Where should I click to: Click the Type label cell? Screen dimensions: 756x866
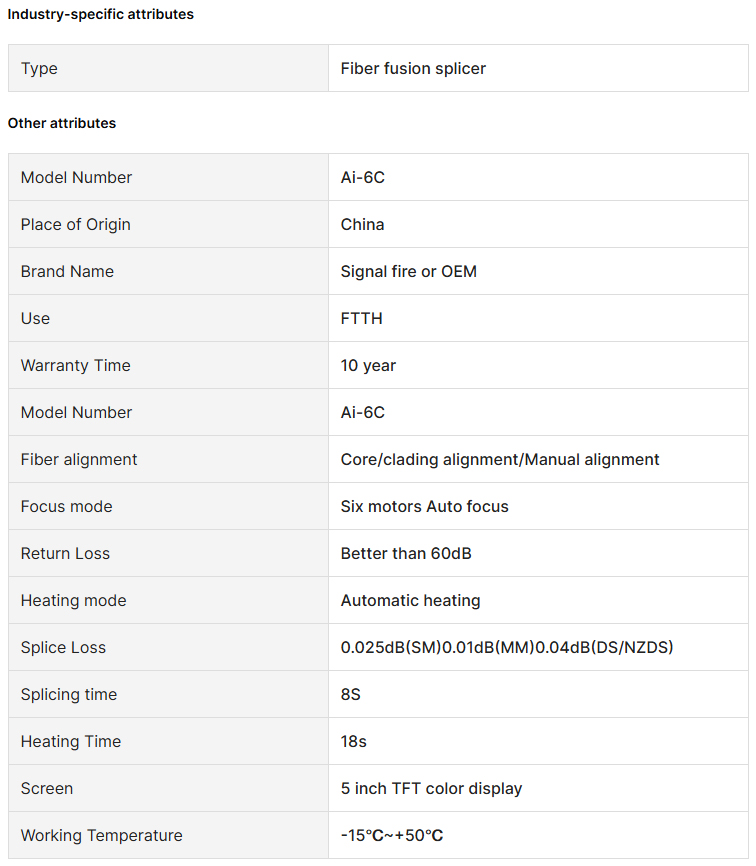point(168,68)
